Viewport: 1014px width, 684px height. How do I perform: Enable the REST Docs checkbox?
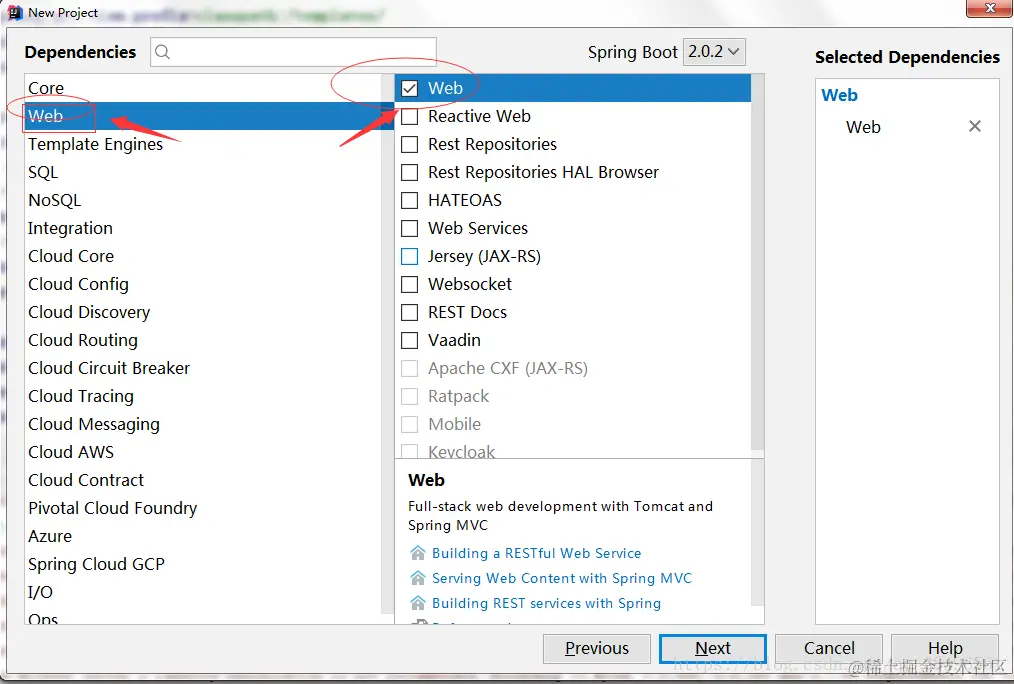(x=409, y=312)
